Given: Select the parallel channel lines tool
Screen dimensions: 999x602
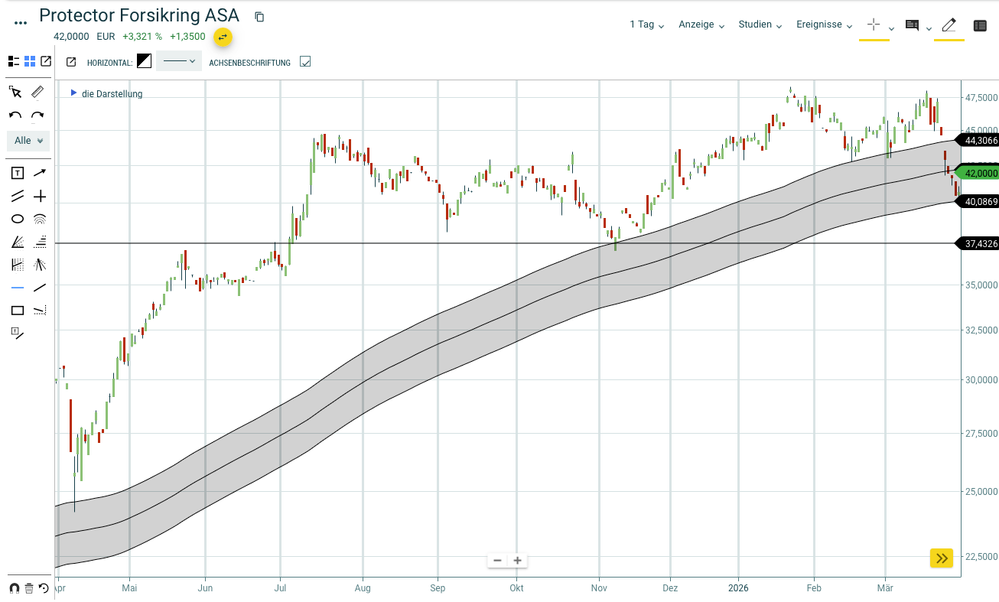Looking at the screenshot, I should (x=17, y=196).
